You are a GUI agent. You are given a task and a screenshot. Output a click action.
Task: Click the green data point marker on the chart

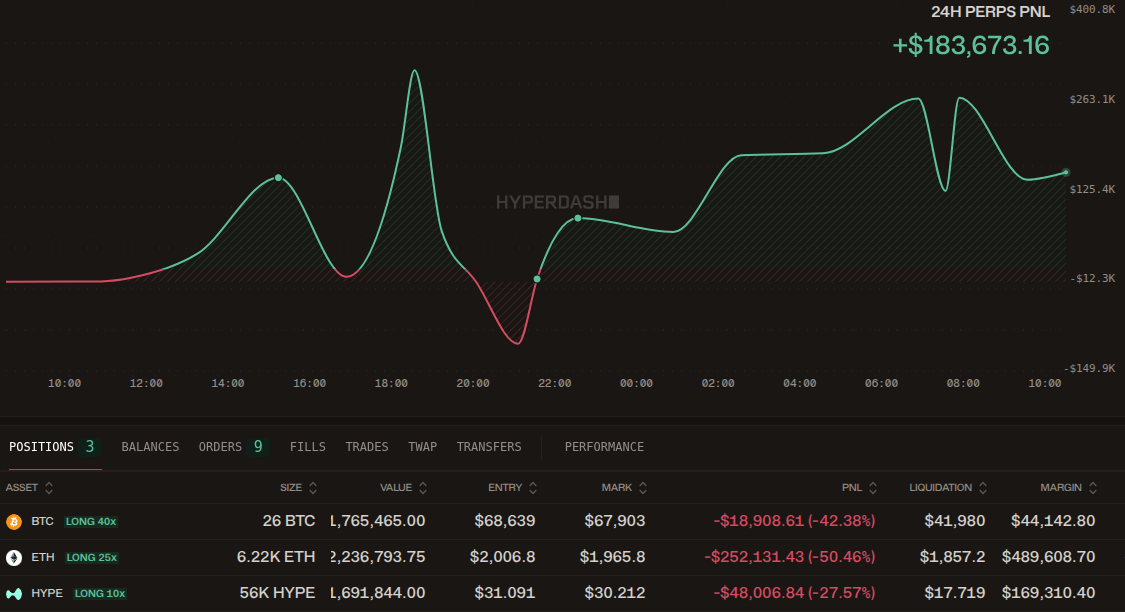(278, 178)
